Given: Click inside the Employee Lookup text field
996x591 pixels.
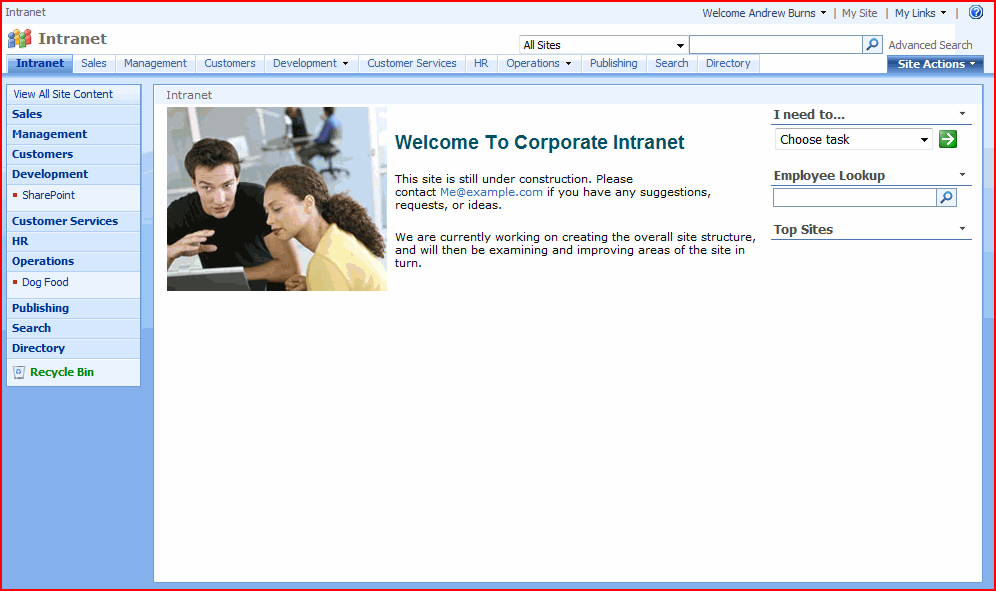Looking at the screenshot, I should 854,198.
